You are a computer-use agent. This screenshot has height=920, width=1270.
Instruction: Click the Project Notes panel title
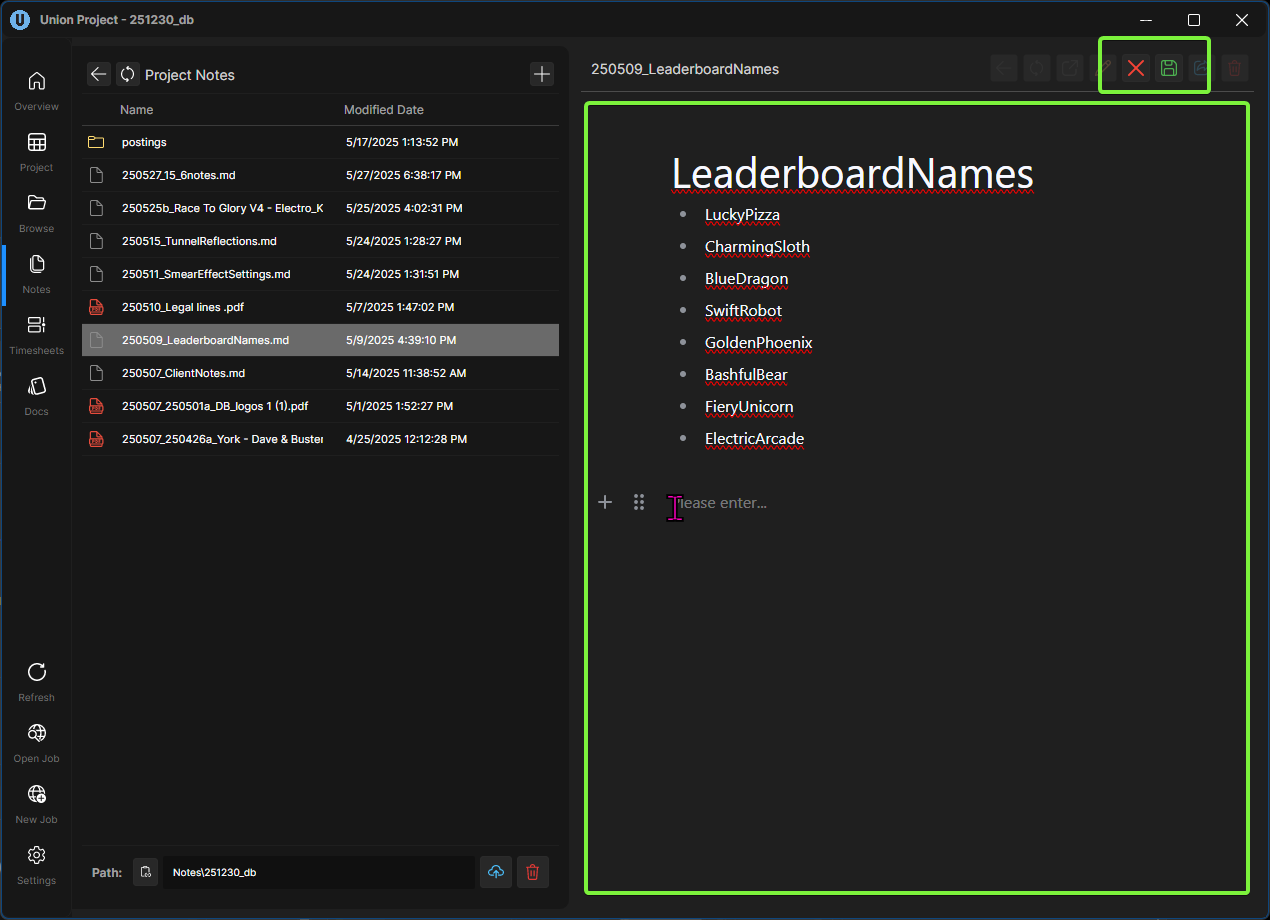(x=190, y=75)
